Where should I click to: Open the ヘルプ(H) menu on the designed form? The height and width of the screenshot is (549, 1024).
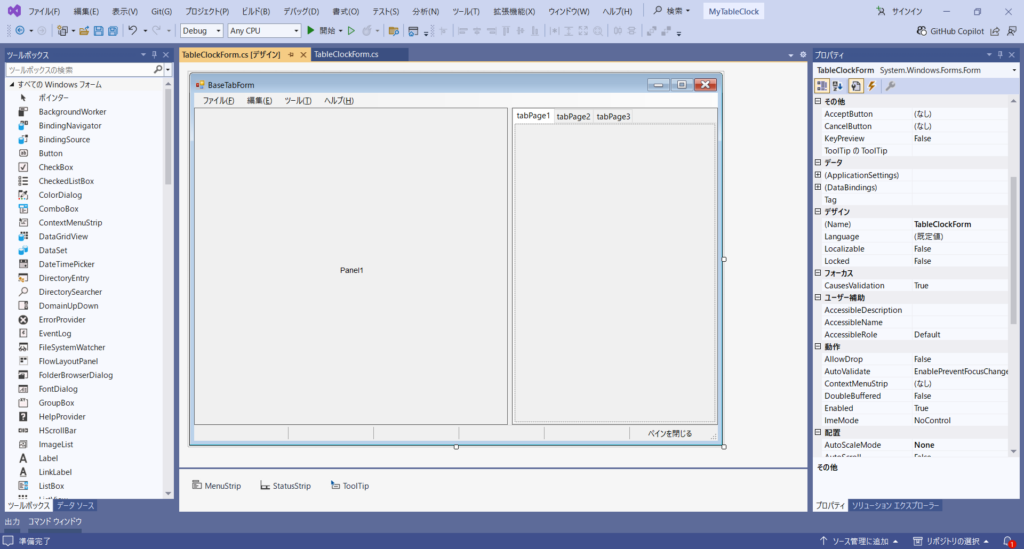[x=339, y=101]
